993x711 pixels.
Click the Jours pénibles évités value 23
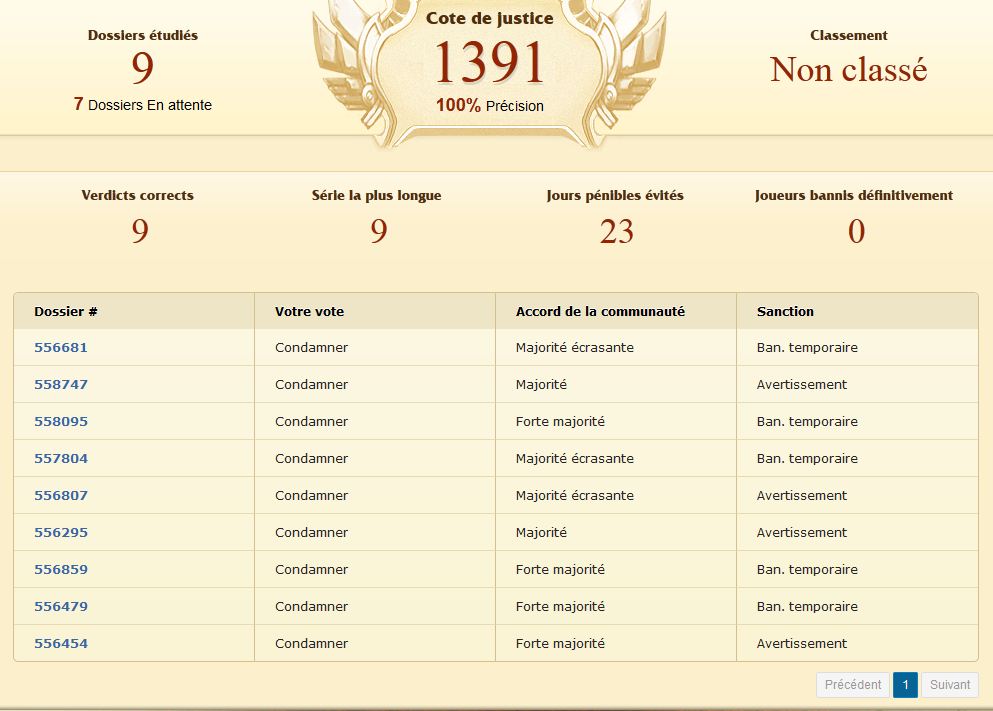click(x=616, y=232)
